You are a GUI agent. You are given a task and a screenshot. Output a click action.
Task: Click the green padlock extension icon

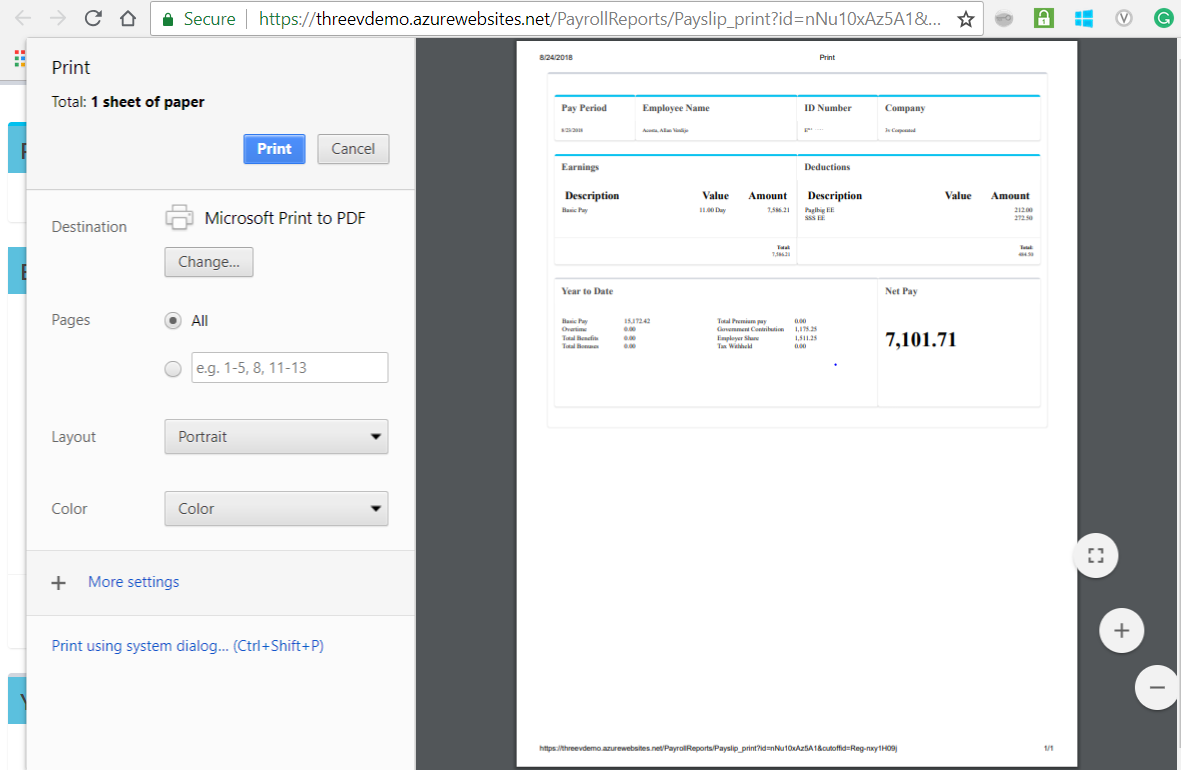1043,18
